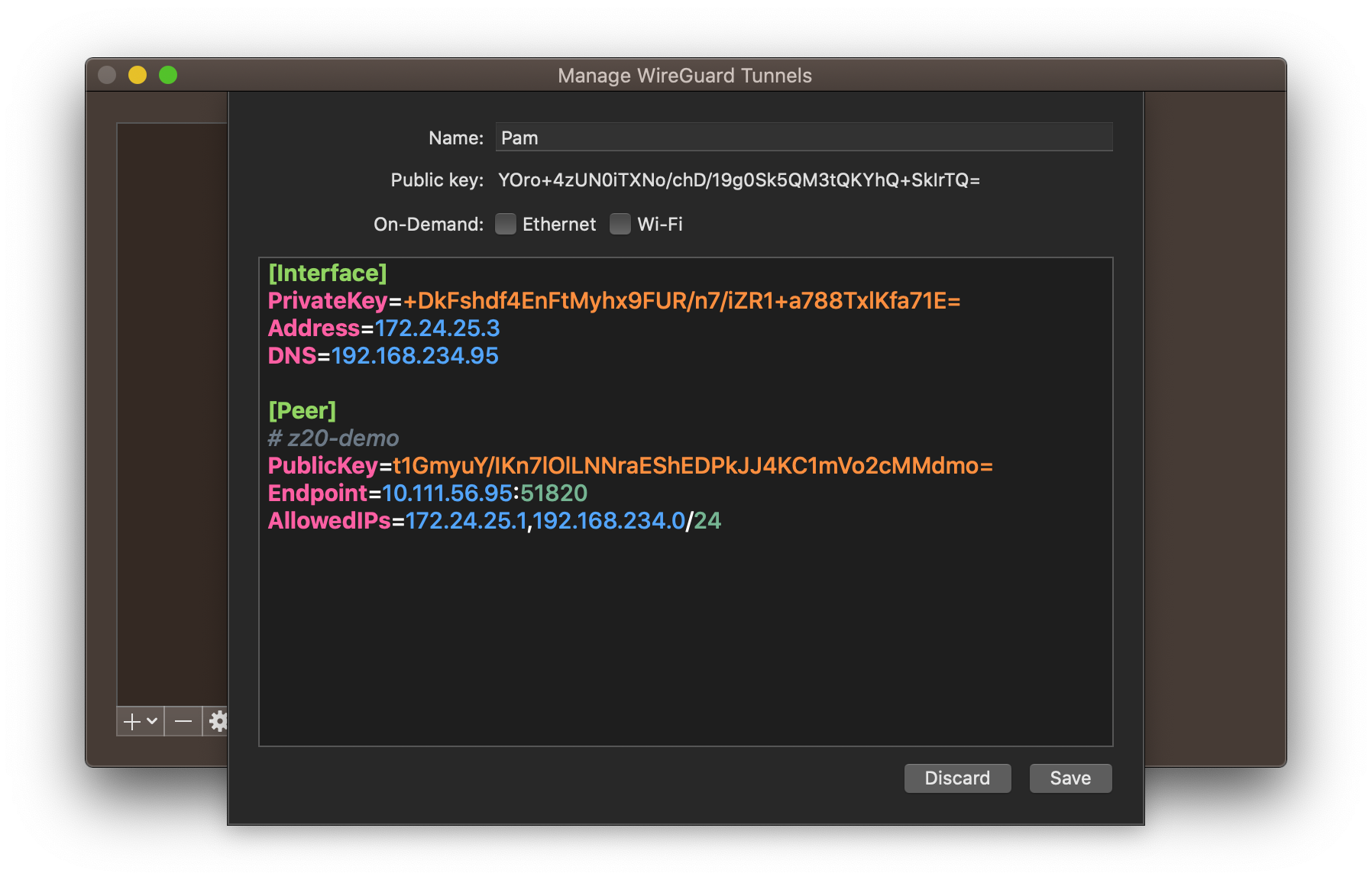Viewport: 1372px width, 880px height.
Task: Click the public key value text
Action: [739, 180]
